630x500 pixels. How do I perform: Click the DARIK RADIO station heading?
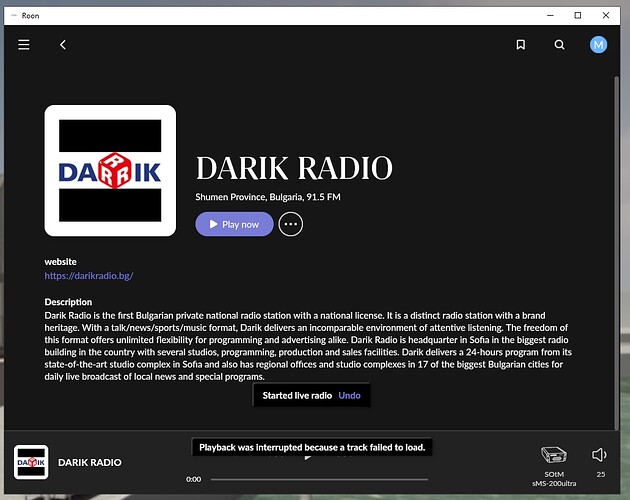click(294, 168)
